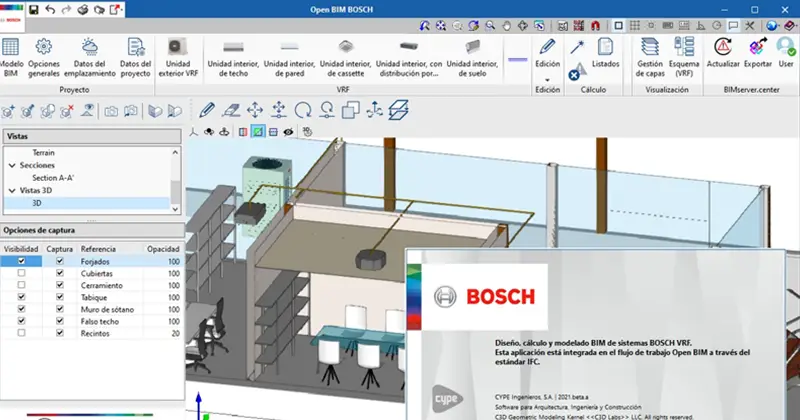
Task: Uncheck Falso techo visibility checkbox
Action: 21,321
